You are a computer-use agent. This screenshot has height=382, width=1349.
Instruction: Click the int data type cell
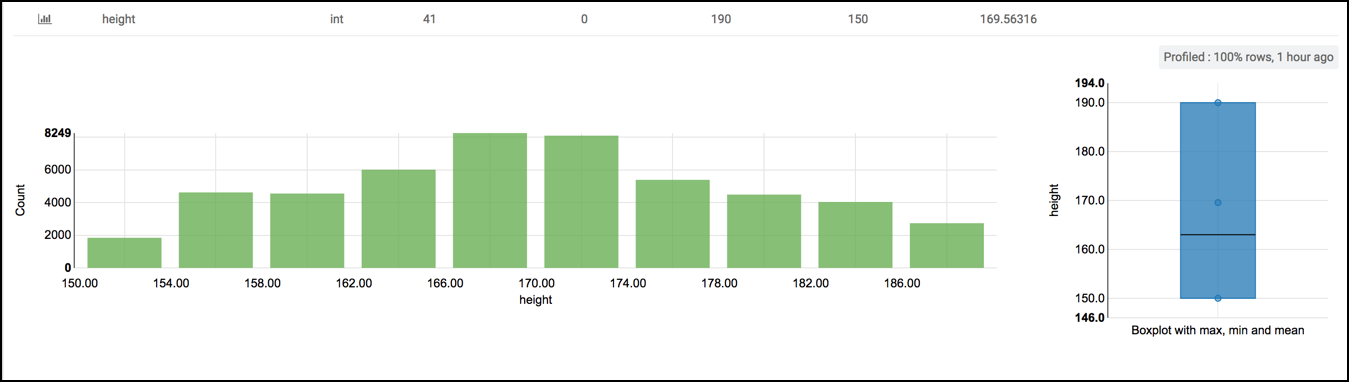336,20
